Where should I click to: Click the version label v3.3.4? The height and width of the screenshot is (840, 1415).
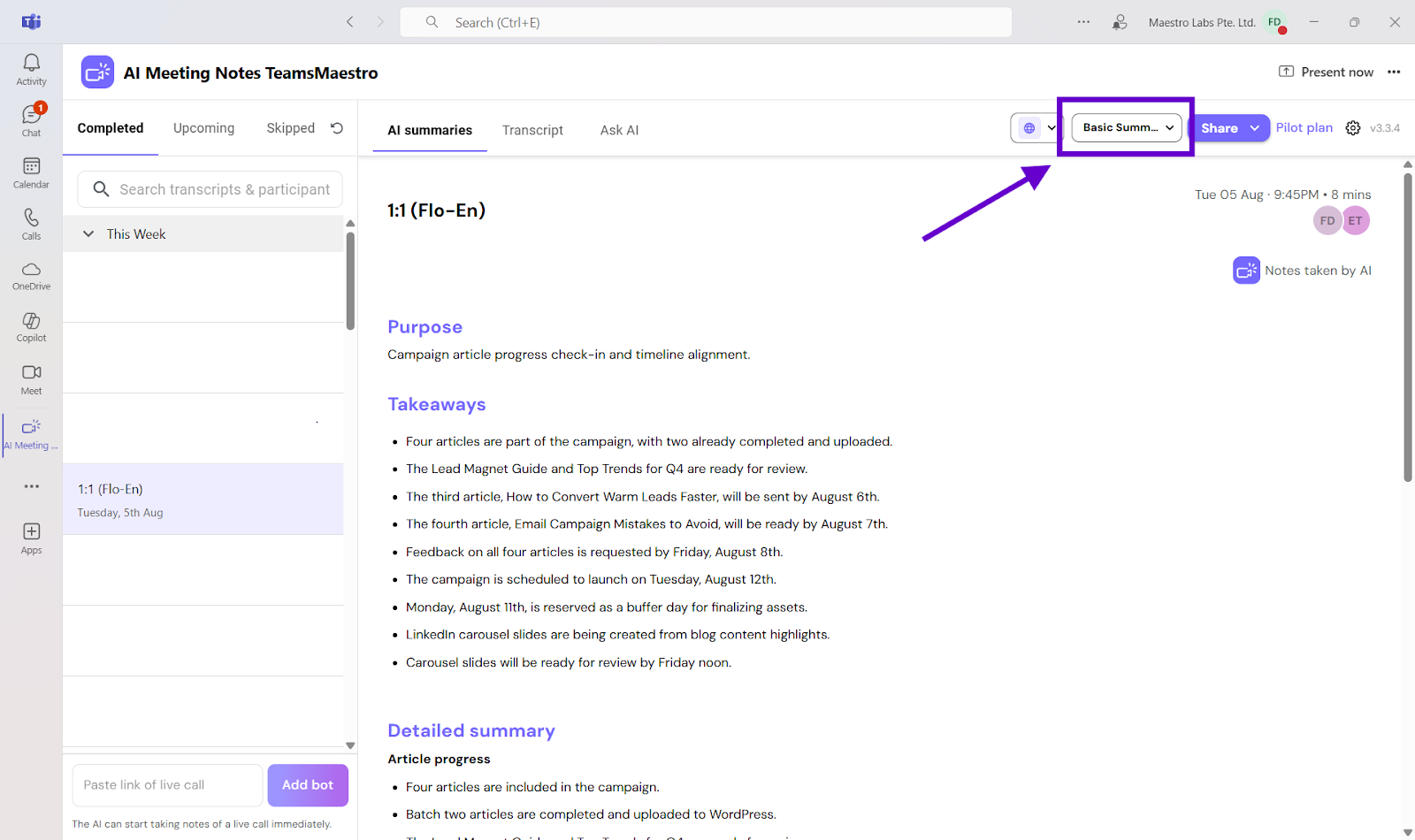click(x=1385, y=128)
